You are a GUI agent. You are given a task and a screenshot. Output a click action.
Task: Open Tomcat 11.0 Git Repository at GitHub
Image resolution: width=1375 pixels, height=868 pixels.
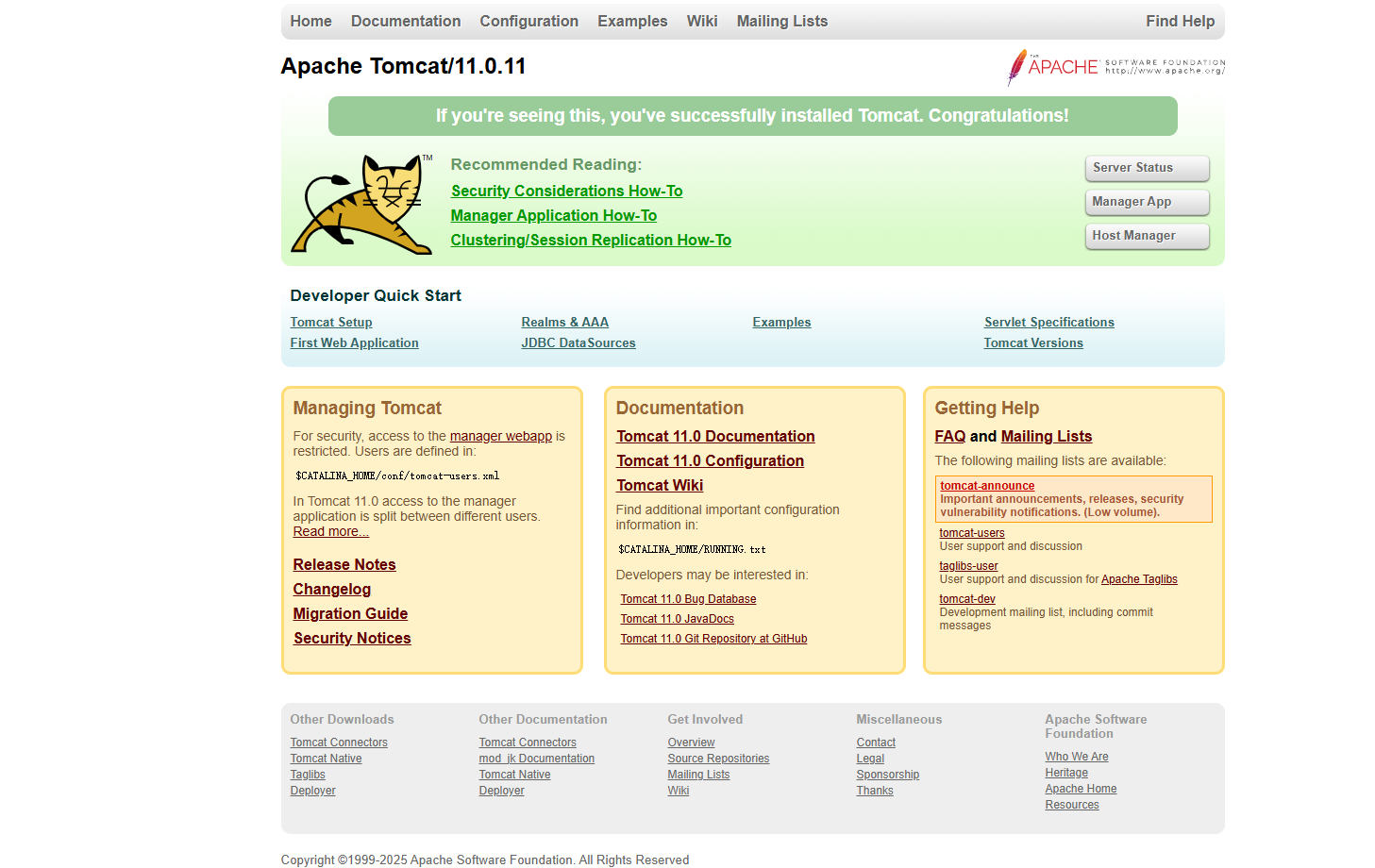point(713,639)
